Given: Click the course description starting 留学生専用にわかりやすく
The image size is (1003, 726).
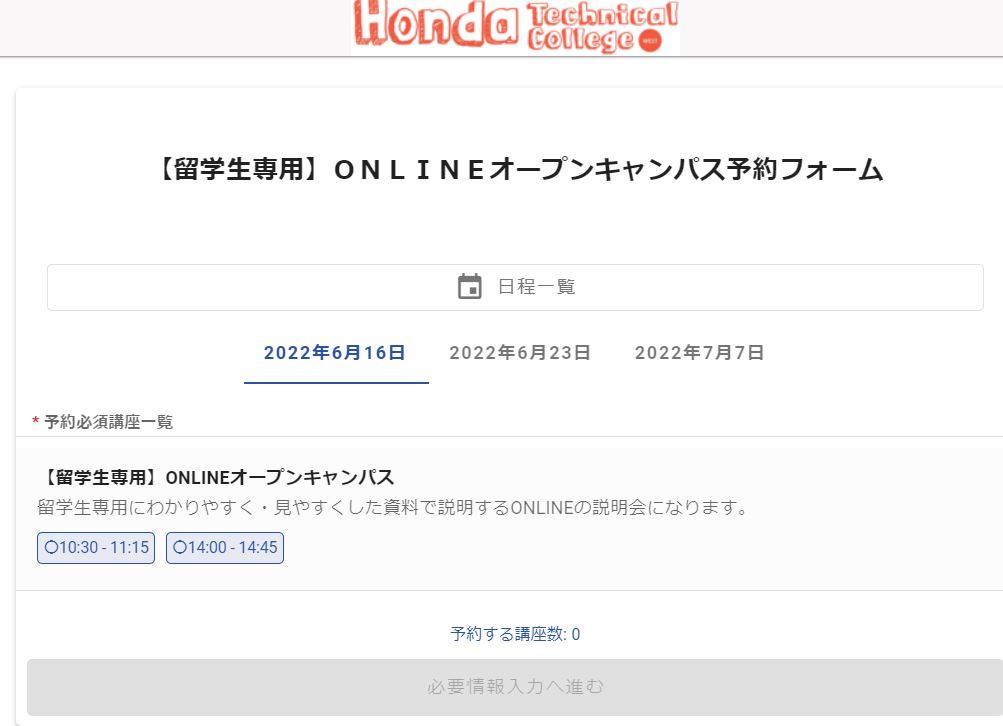Looking at the screenshot, I should coord(393,508).
